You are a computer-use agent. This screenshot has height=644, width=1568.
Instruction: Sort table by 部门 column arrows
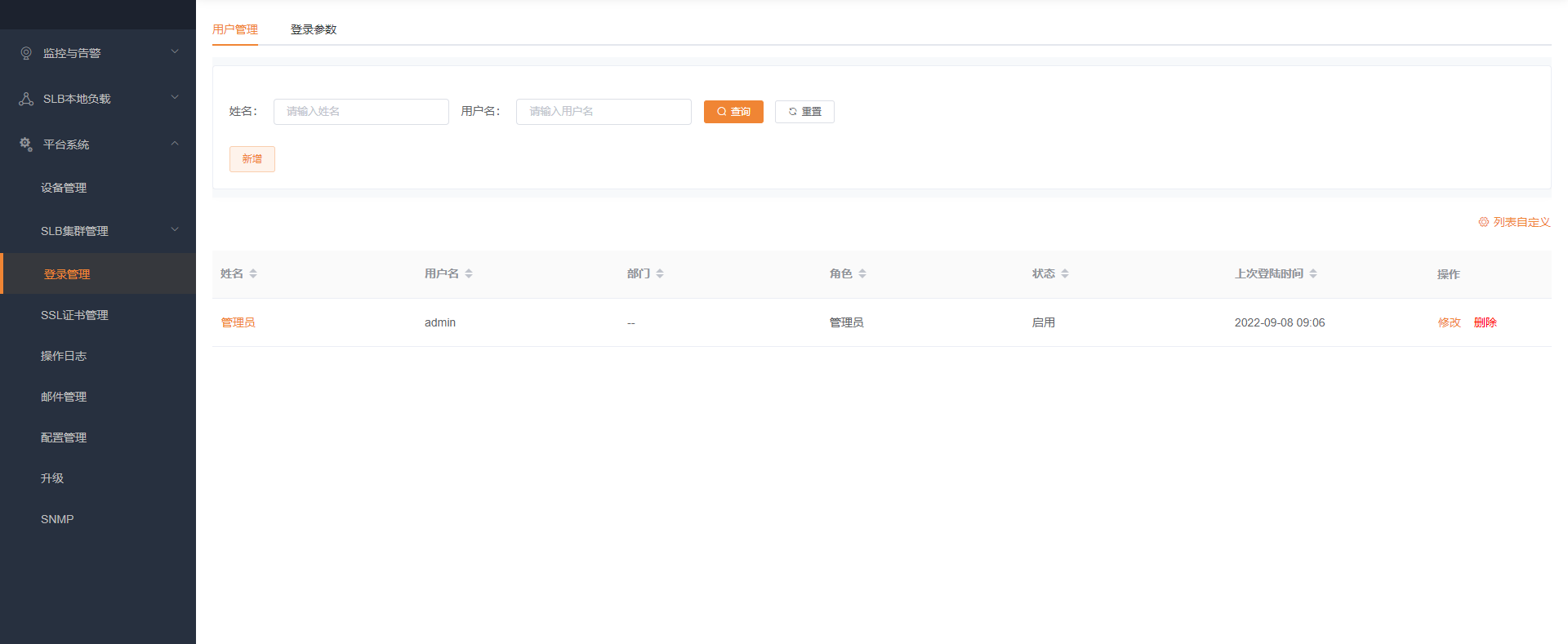pos(660,273)
